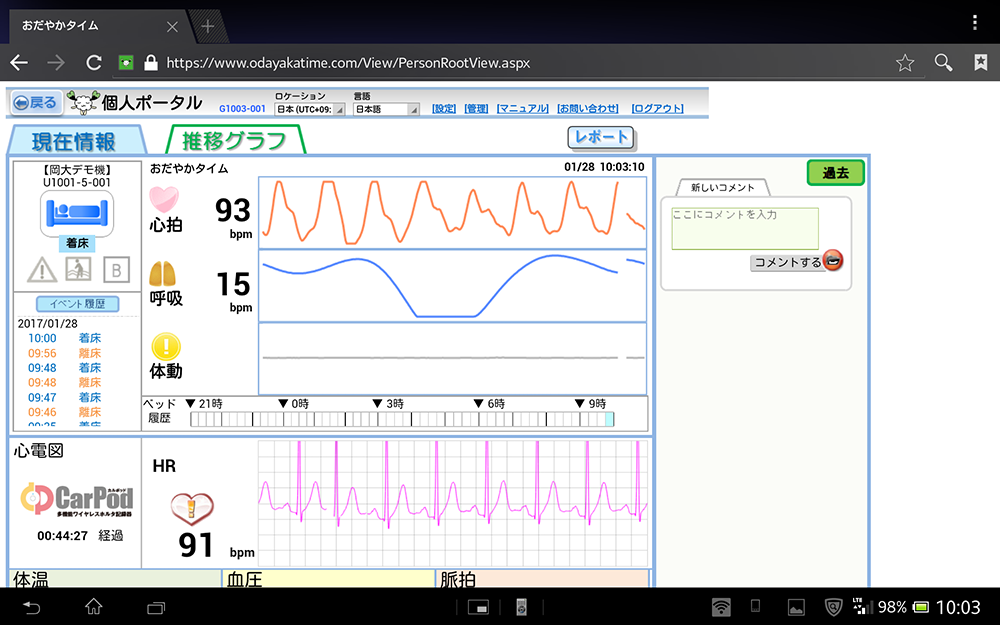Click the warning triangle alert icon
The image size is (1000, 625).
pyautogui.click(x=41, y=269)
